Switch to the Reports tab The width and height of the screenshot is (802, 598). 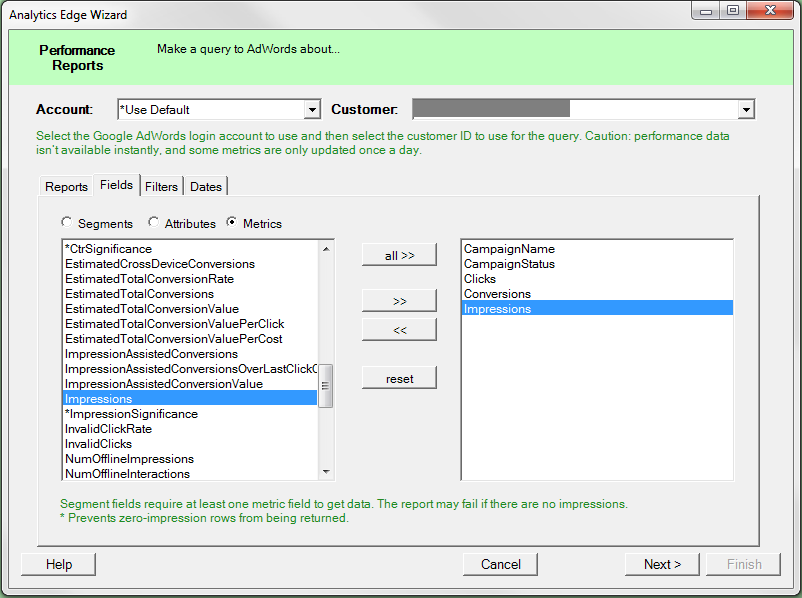coord(66,186)
